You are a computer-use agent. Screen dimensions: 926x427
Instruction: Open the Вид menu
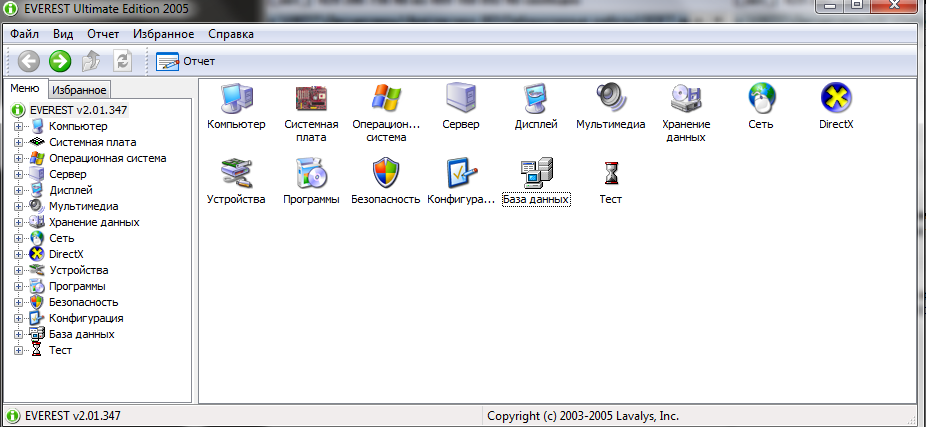[x=63, y=34]
